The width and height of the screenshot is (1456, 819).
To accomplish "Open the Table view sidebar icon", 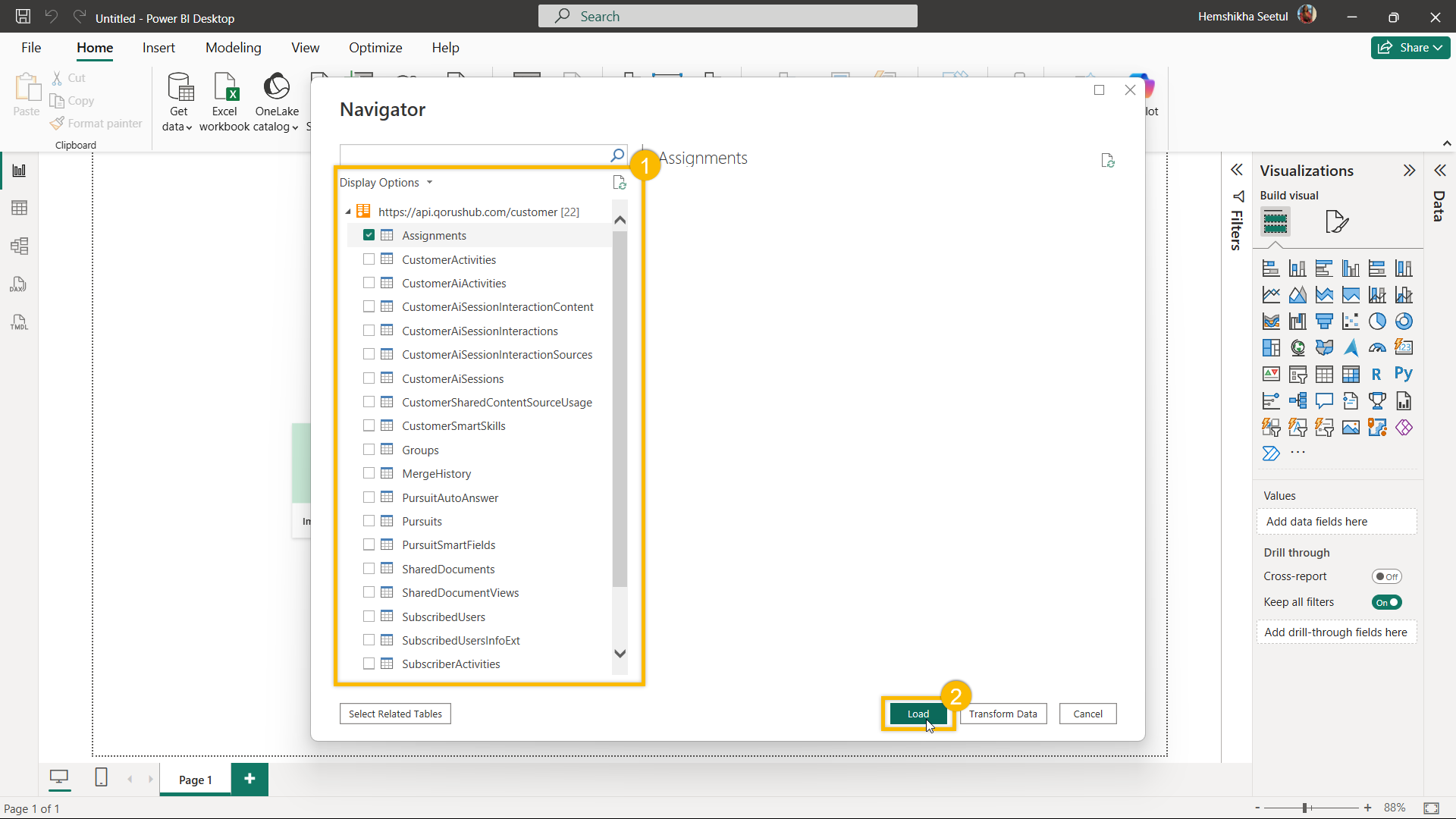I will pos(20,208).
